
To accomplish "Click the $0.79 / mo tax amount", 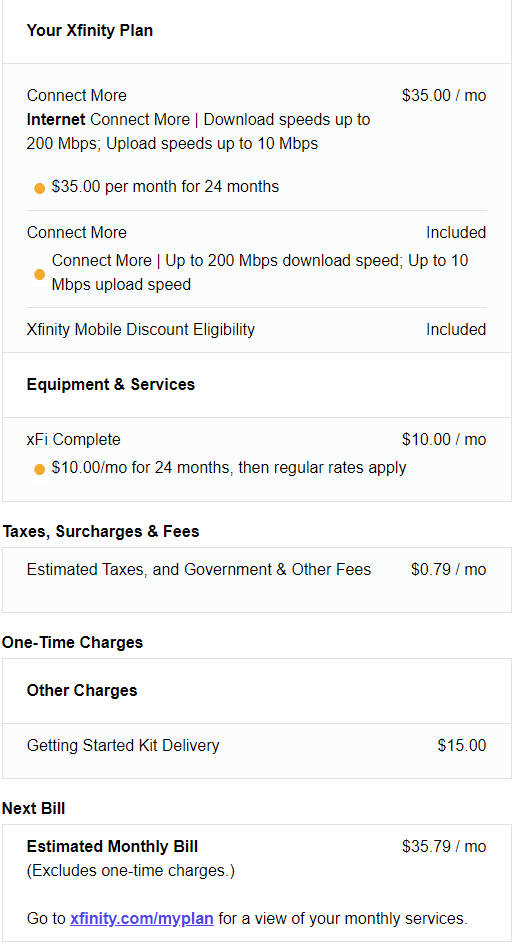I will point(448,570).
